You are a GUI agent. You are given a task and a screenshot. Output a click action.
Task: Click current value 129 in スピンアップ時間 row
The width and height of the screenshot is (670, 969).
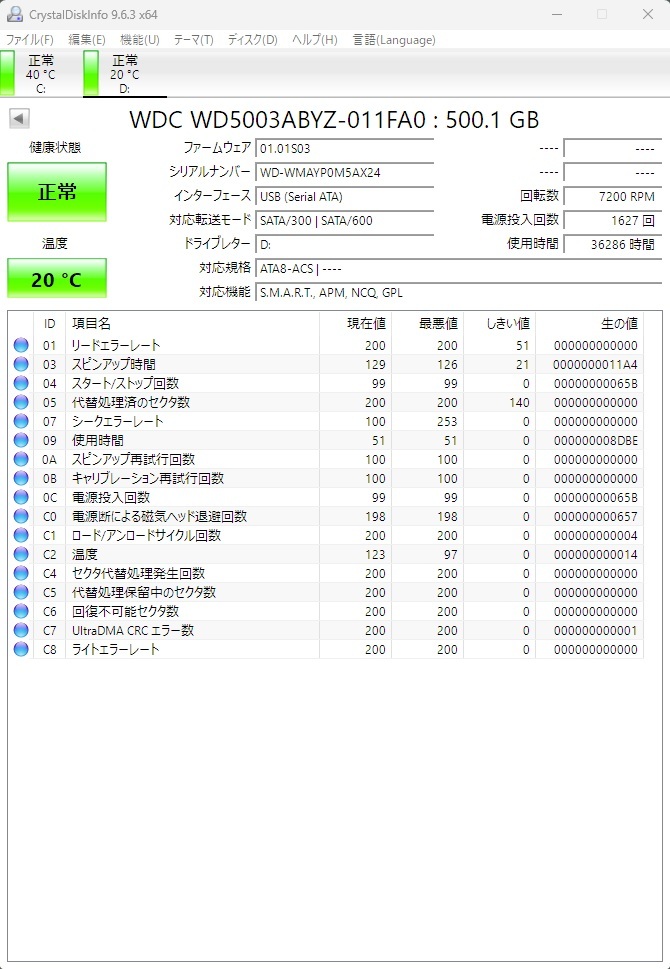click(x=375, y=365)
